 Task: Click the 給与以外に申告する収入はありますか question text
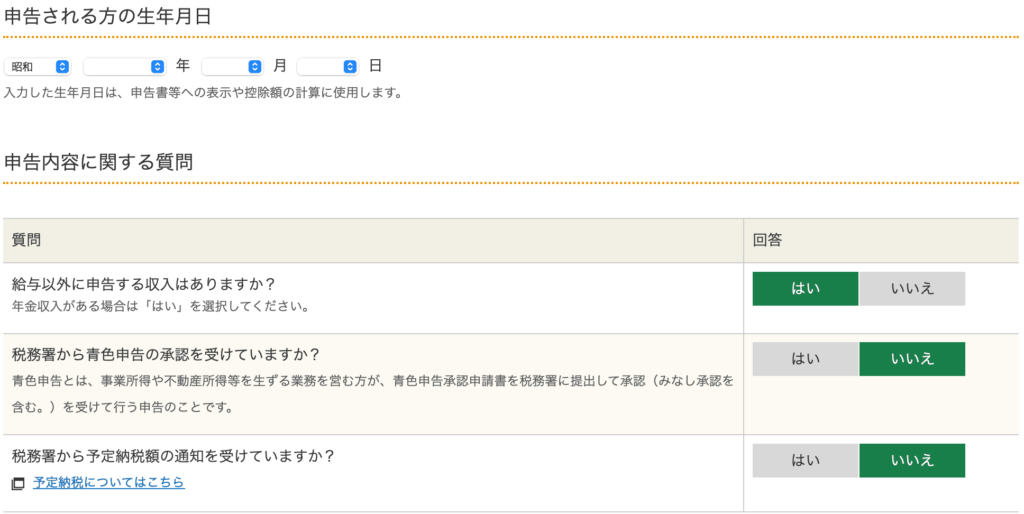coord(143,284)
